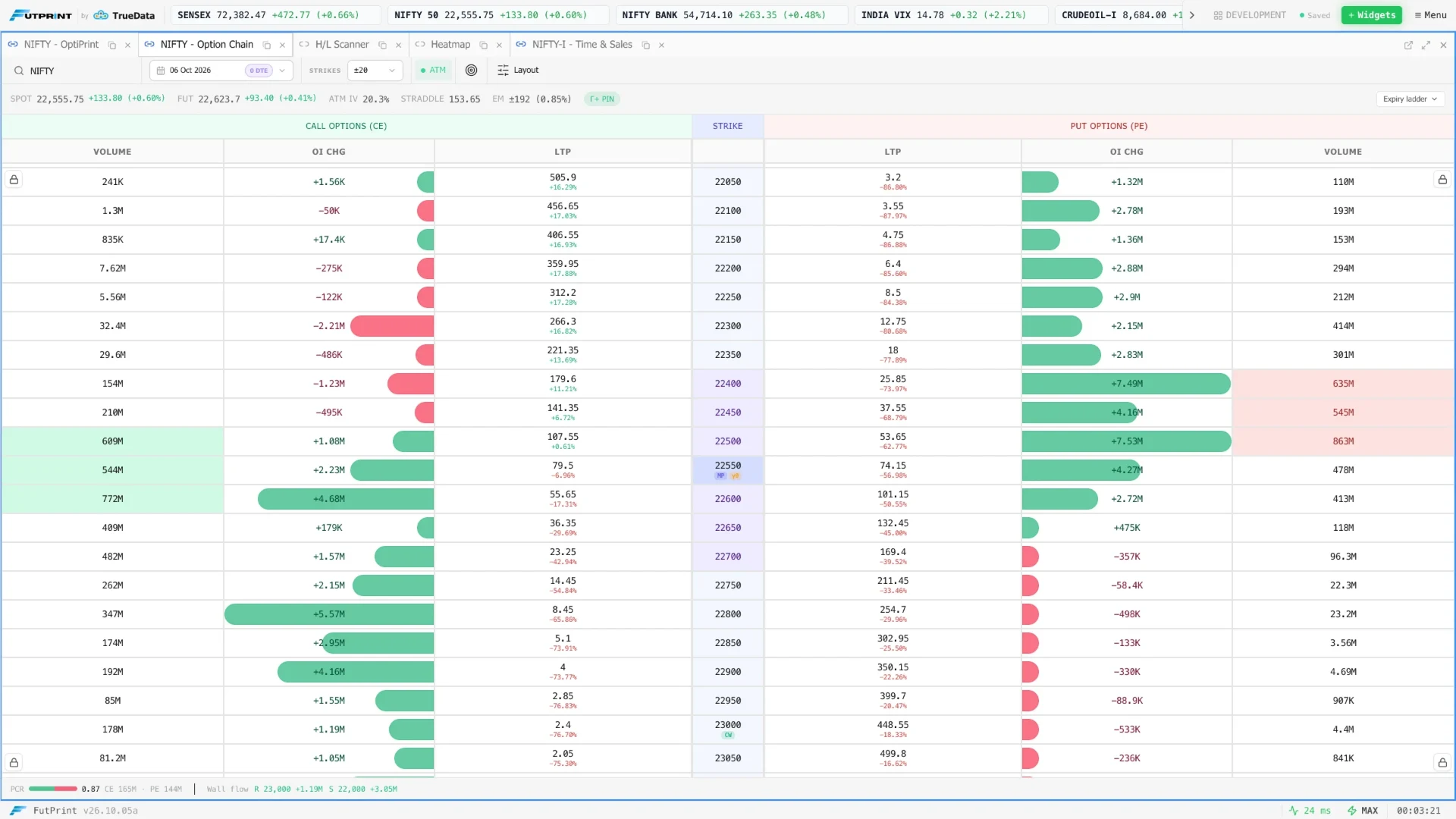The height and width of the screenshot is (819, 1456).
Task: Click the + Widgets button
Action: pos(1372,15)
